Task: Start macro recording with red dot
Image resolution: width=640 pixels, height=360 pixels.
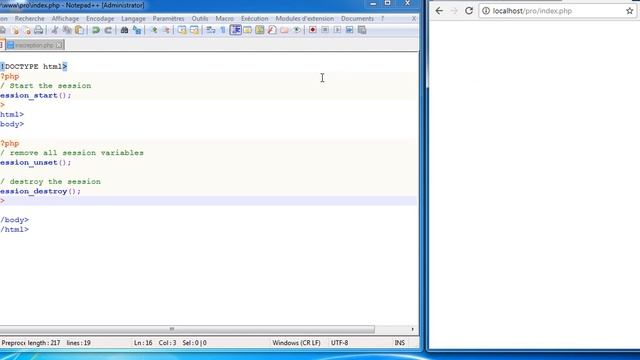Action: pos(313,30)
